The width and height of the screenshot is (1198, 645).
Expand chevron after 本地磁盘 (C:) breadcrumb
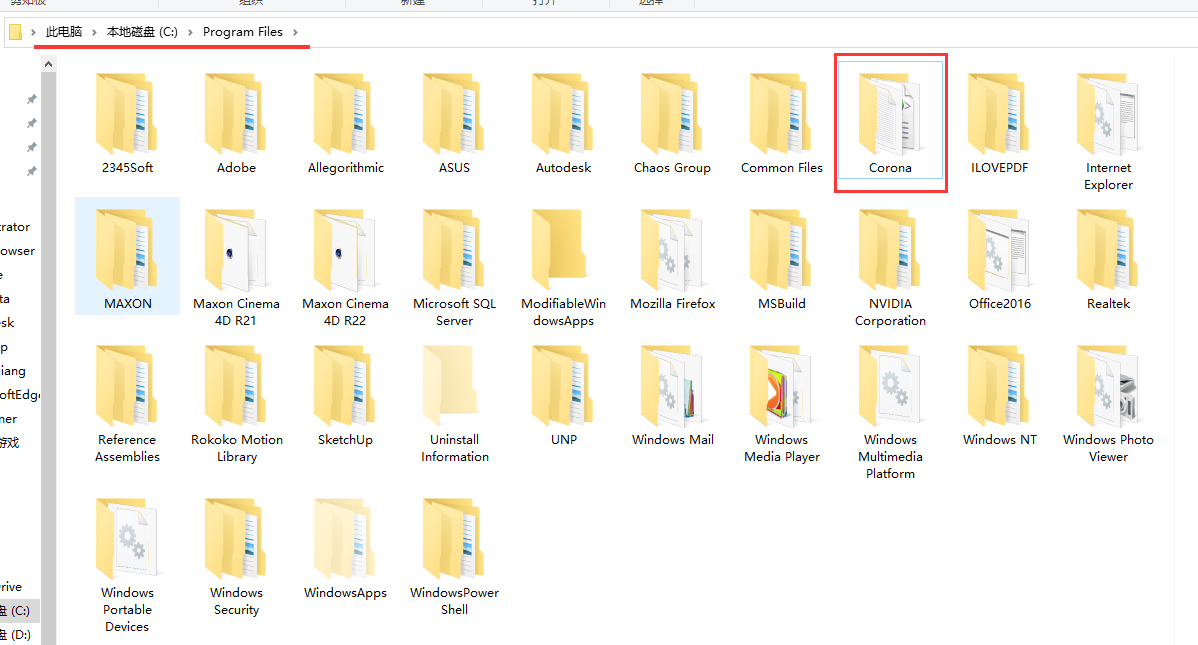[190, 32]
